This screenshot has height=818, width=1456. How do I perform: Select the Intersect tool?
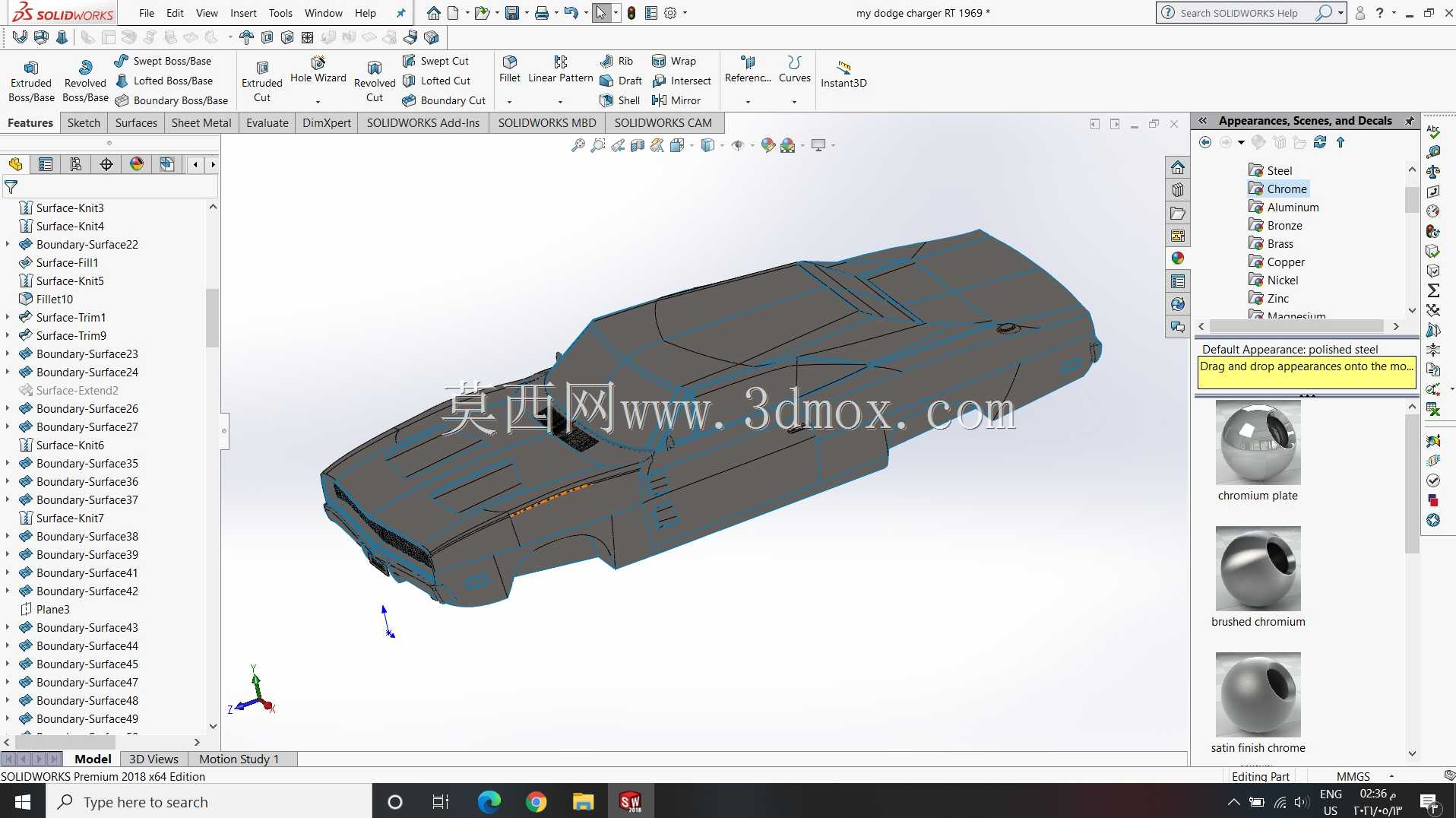(682, 81)
